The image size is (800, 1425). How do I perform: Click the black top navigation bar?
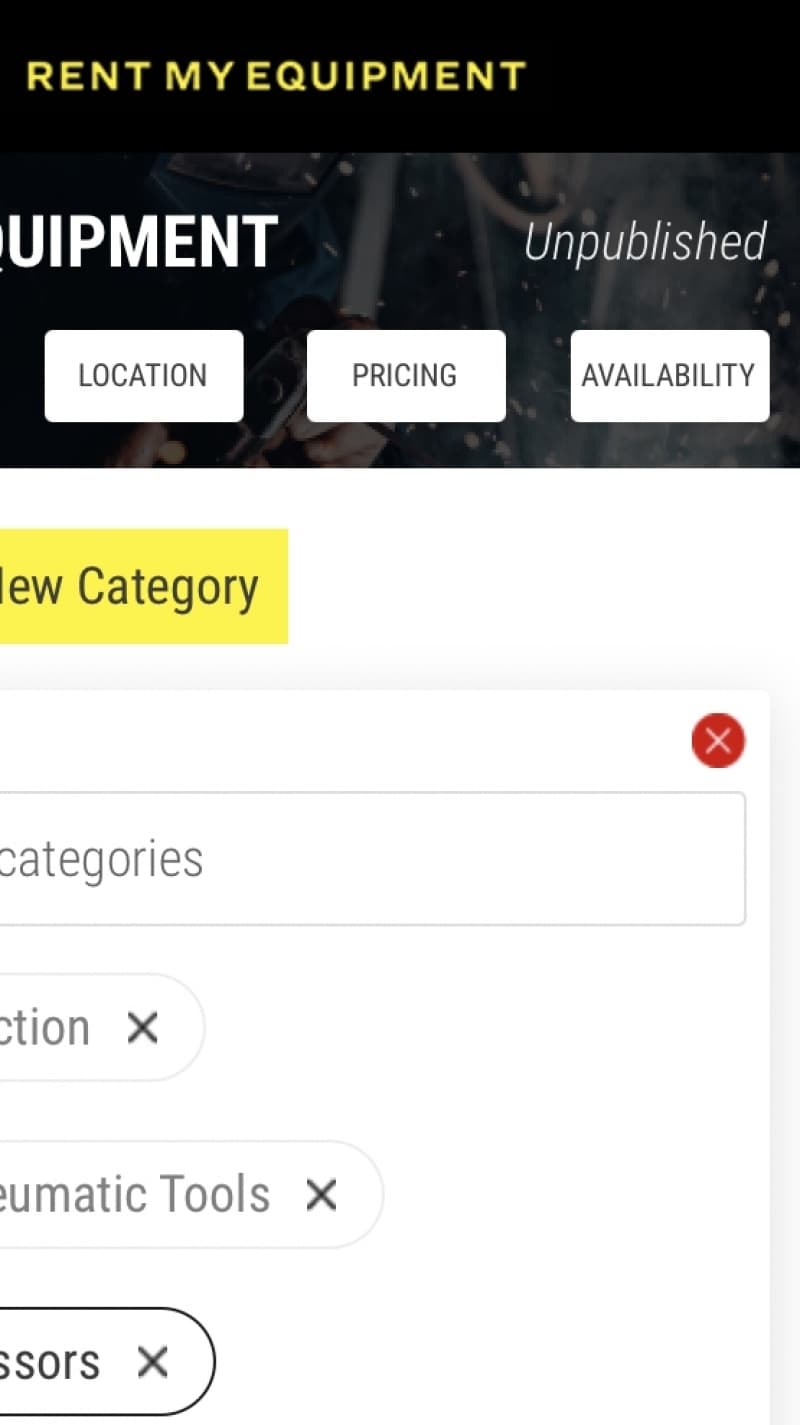(660, 76)
